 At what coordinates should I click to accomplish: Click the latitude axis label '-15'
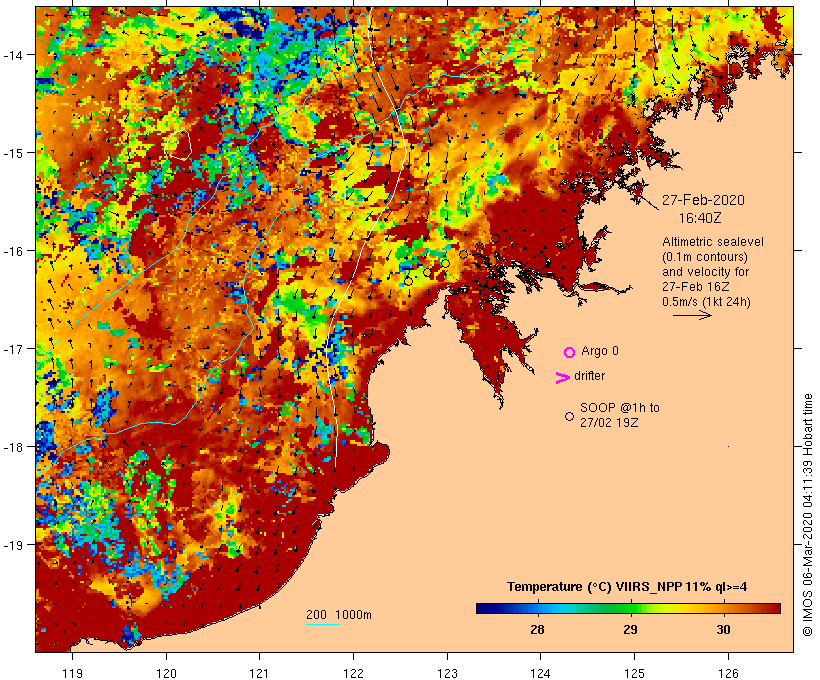pyautogui.click(x=12, y=153)
